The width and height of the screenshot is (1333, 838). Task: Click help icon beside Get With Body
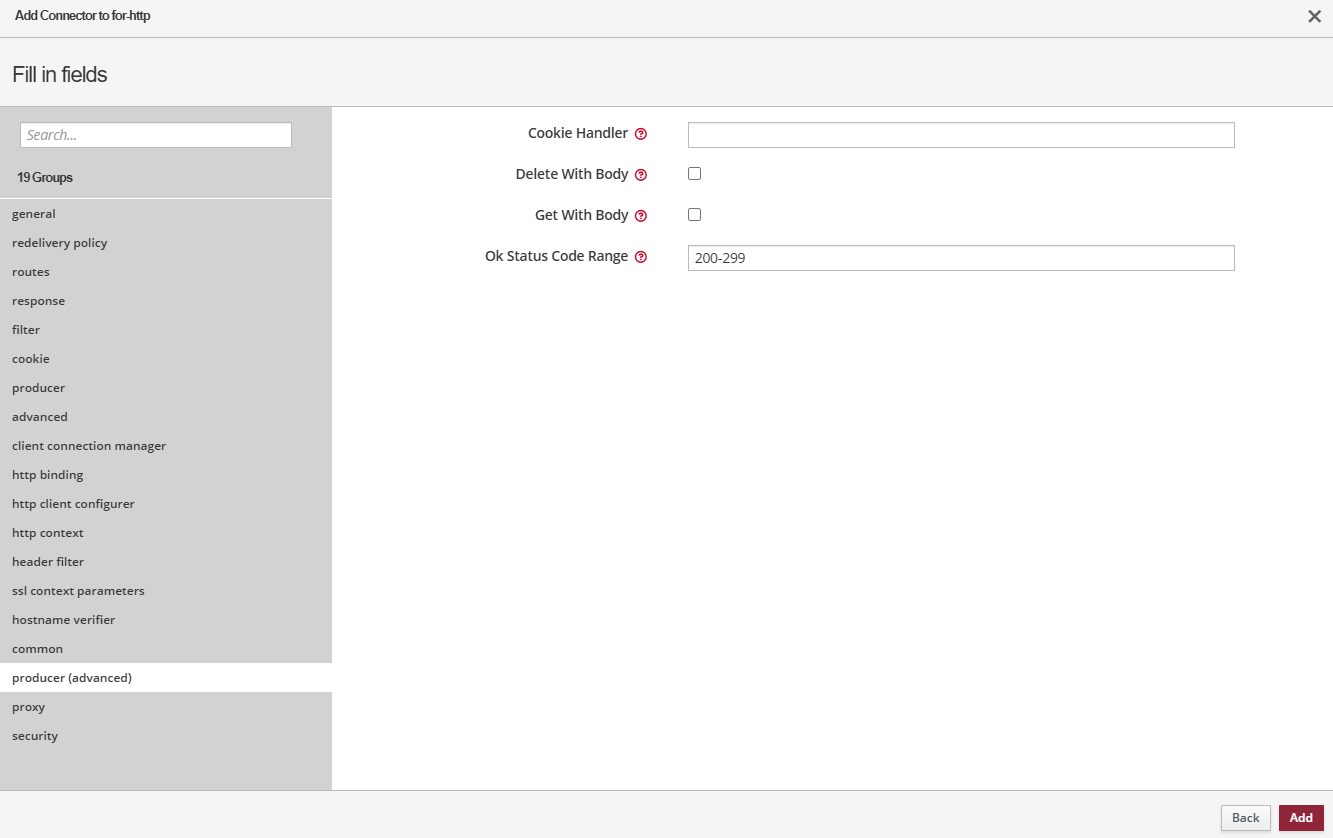pos(641,216)
